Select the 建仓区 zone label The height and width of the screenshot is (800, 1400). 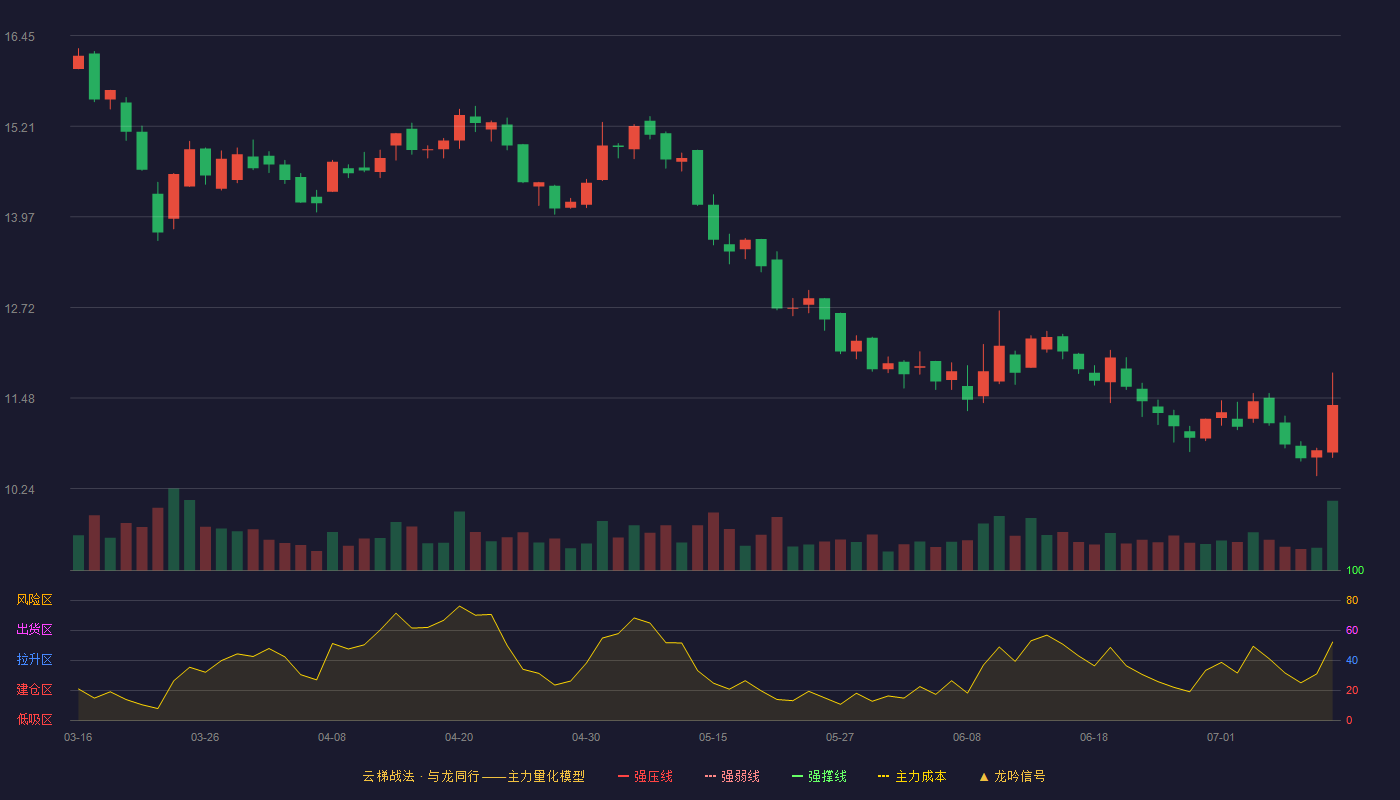34,690
